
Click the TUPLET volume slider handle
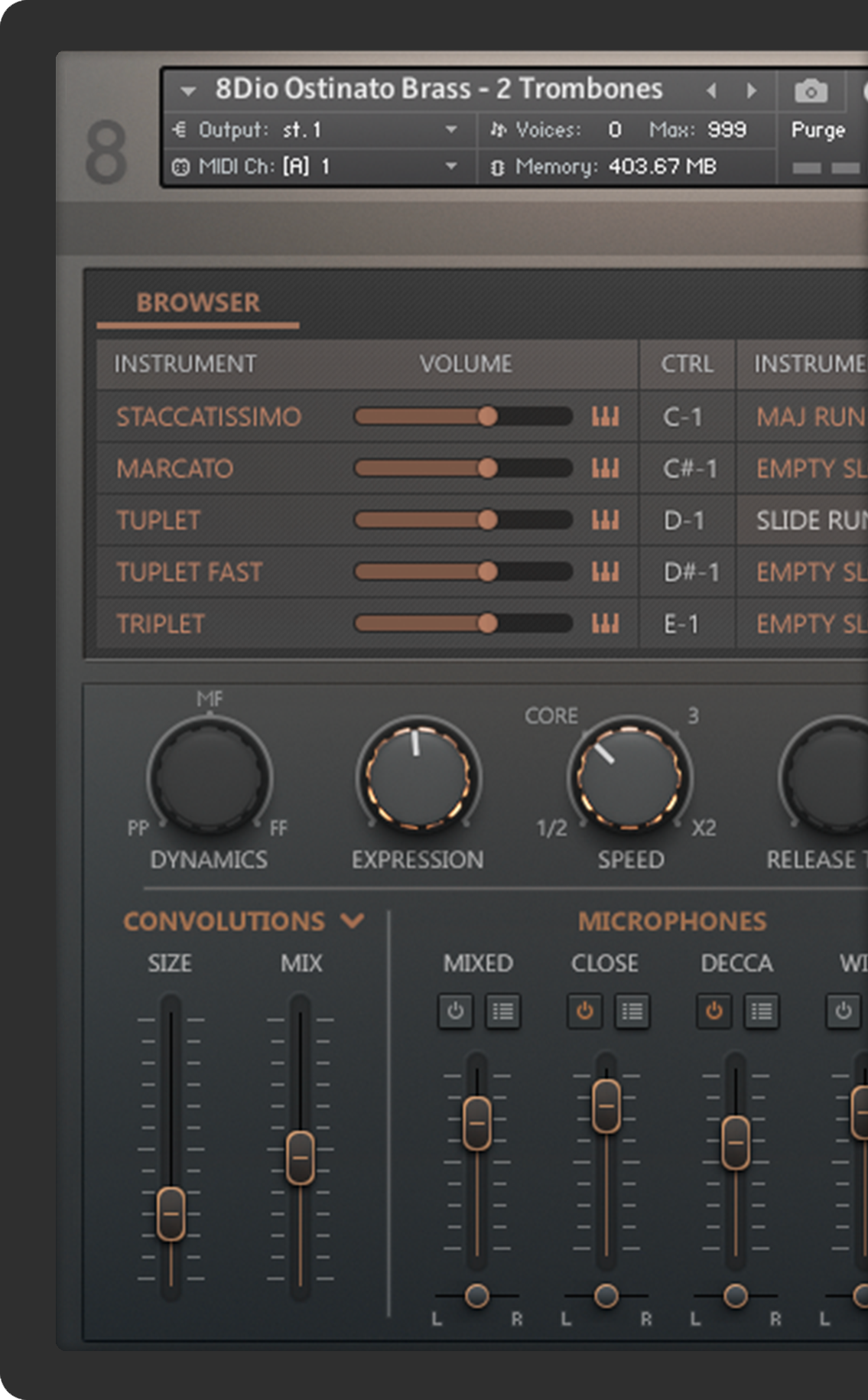click(x=487, y=520)
